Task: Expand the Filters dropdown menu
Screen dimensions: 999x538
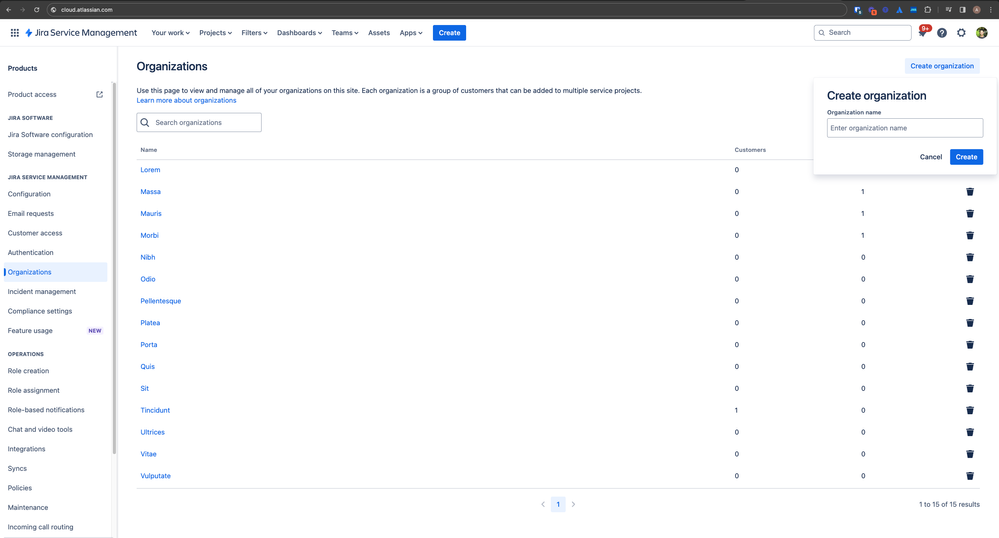Action: pos(254,33)
